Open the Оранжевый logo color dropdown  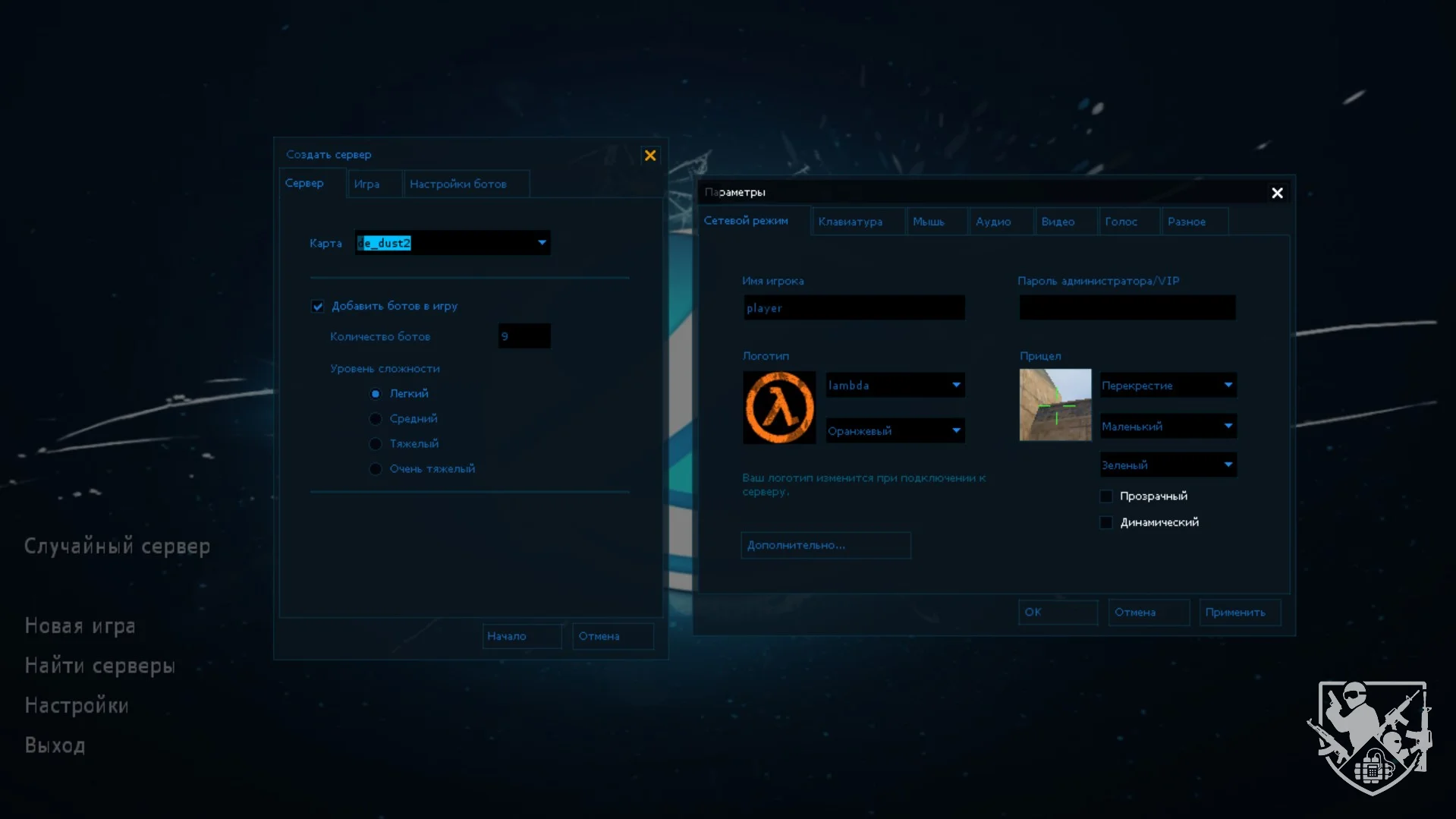coord(956,431)
